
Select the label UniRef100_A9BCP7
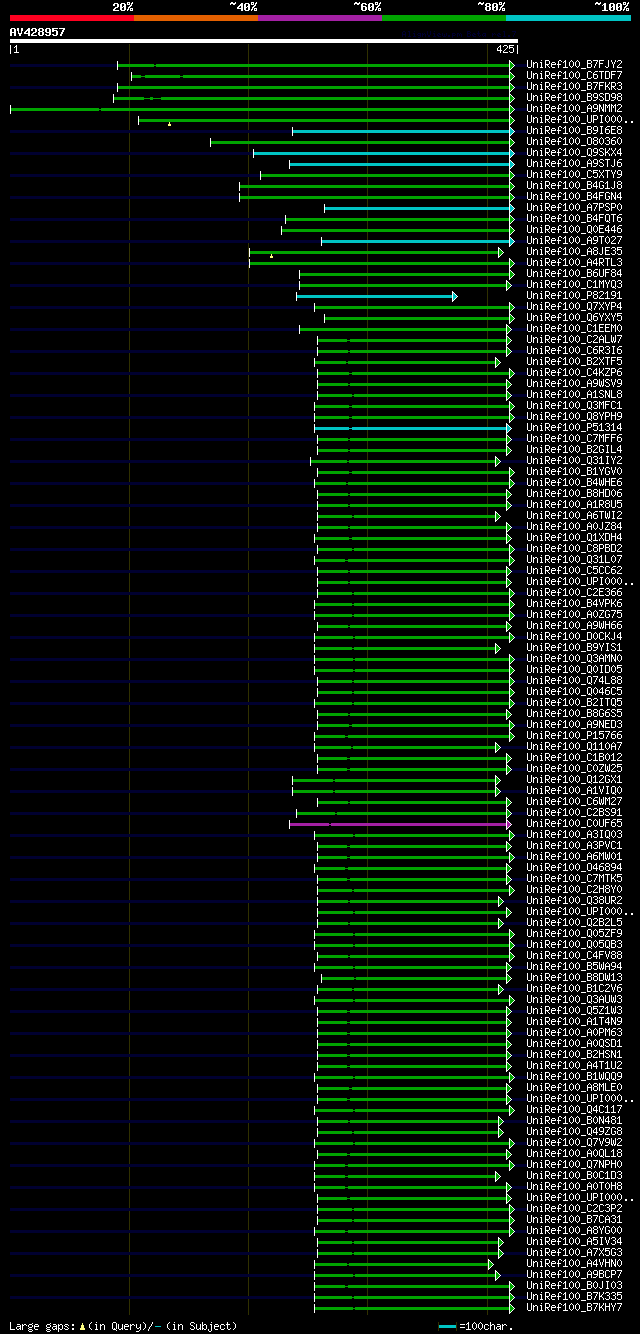point(574,1275)
